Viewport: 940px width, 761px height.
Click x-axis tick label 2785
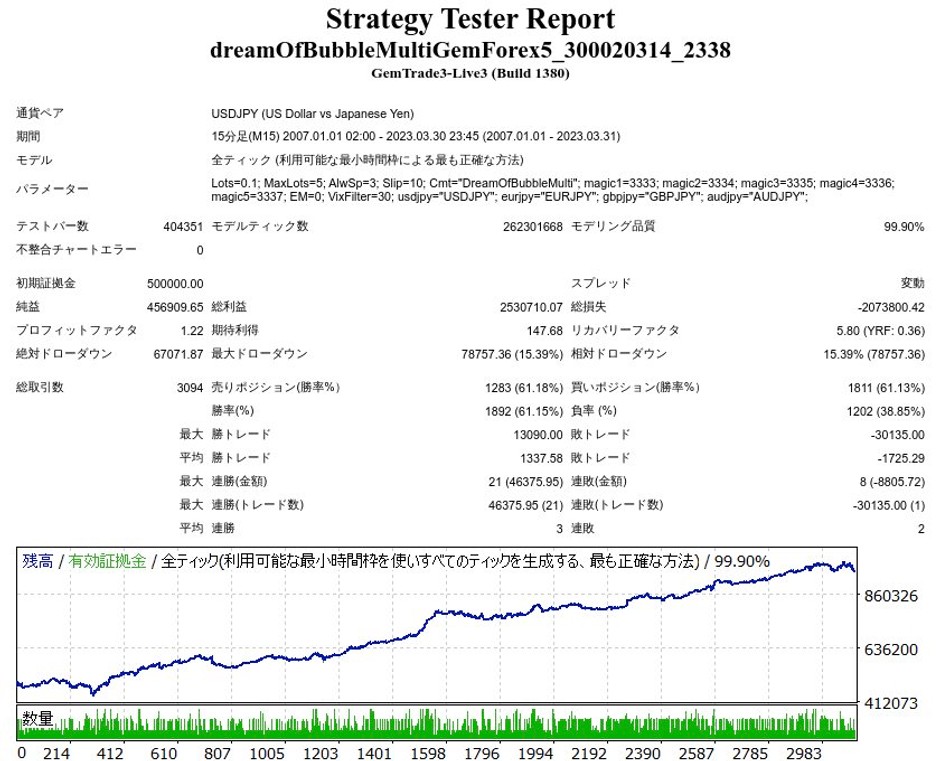pos(750,753)
